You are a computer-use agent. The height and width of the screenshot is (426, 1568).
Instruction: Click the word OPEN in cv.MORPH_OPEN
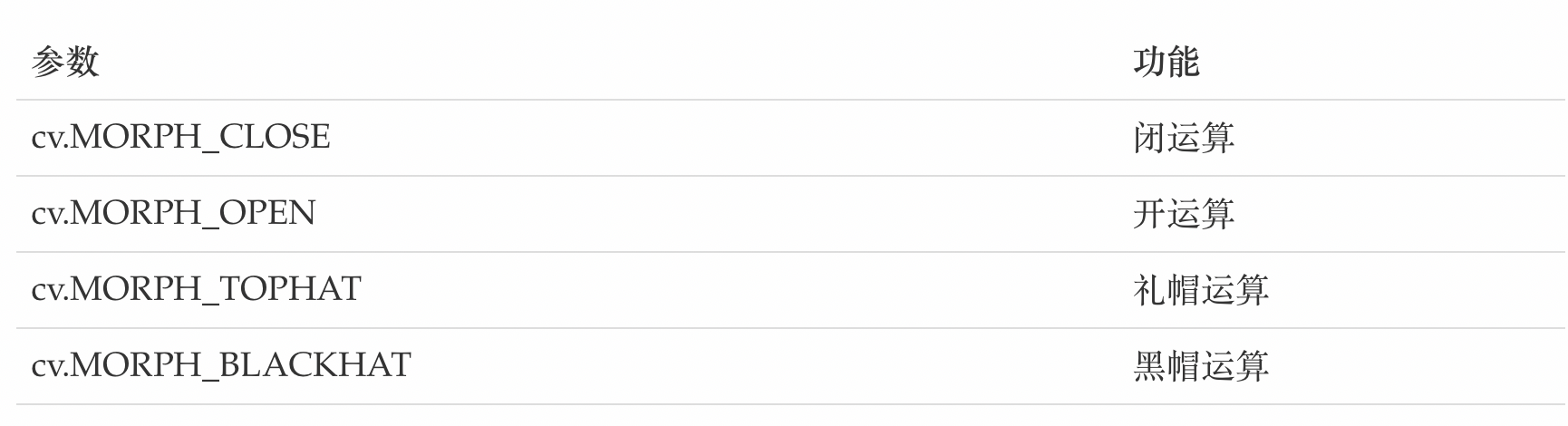(267, 214)
